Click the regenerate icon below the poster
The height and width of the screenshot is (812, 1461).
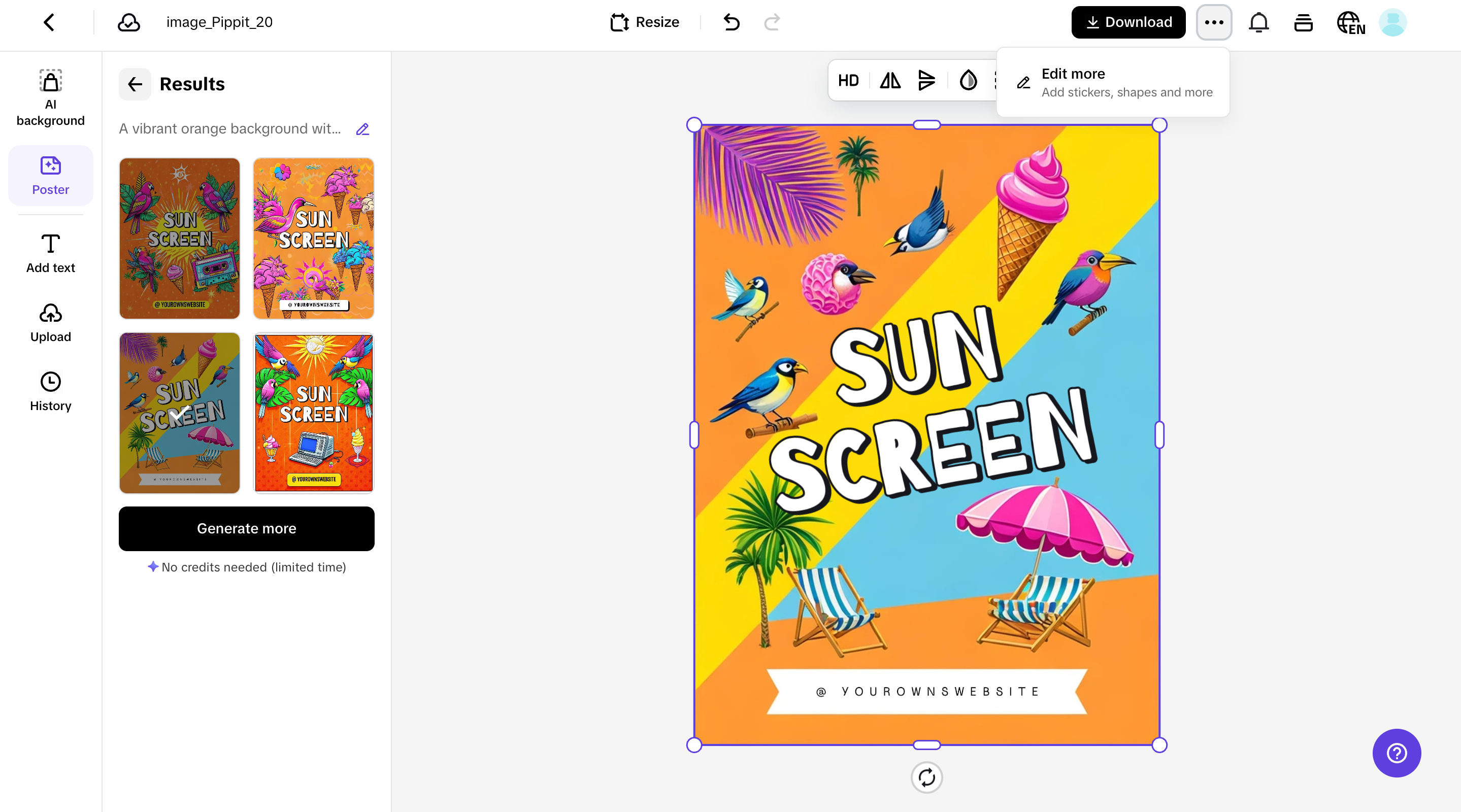pyautogui.click(x=926, y=777)
